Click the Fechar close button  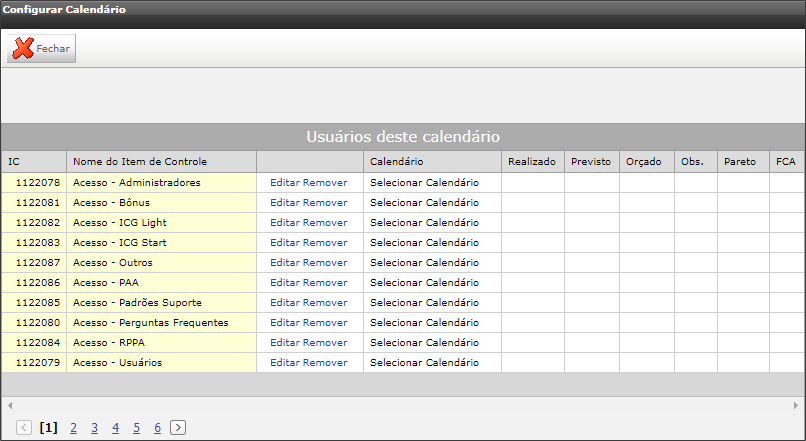41,48
